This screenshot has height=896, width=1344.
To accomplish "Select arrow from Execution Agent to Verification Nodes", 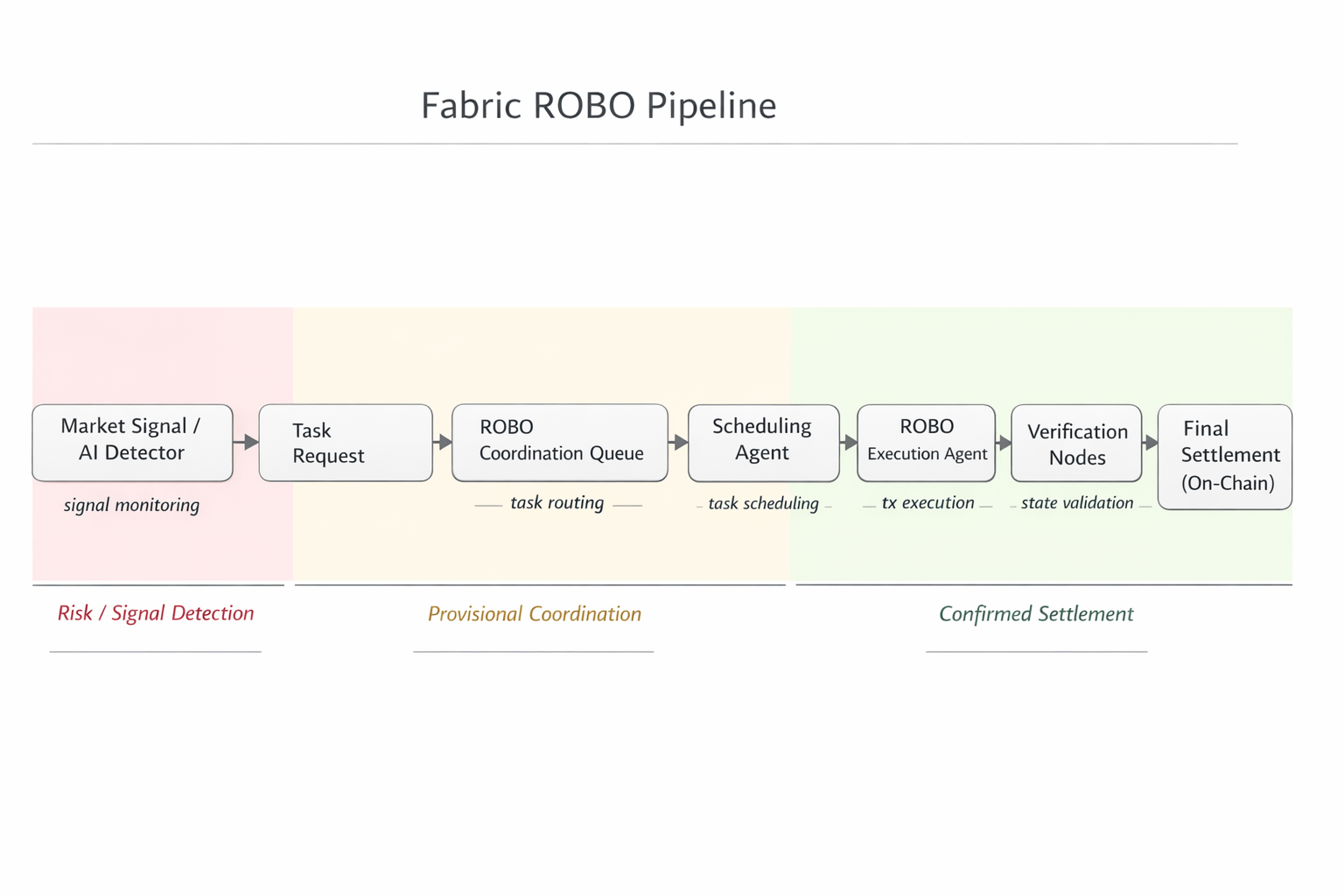I will (x=1004, y=443).
